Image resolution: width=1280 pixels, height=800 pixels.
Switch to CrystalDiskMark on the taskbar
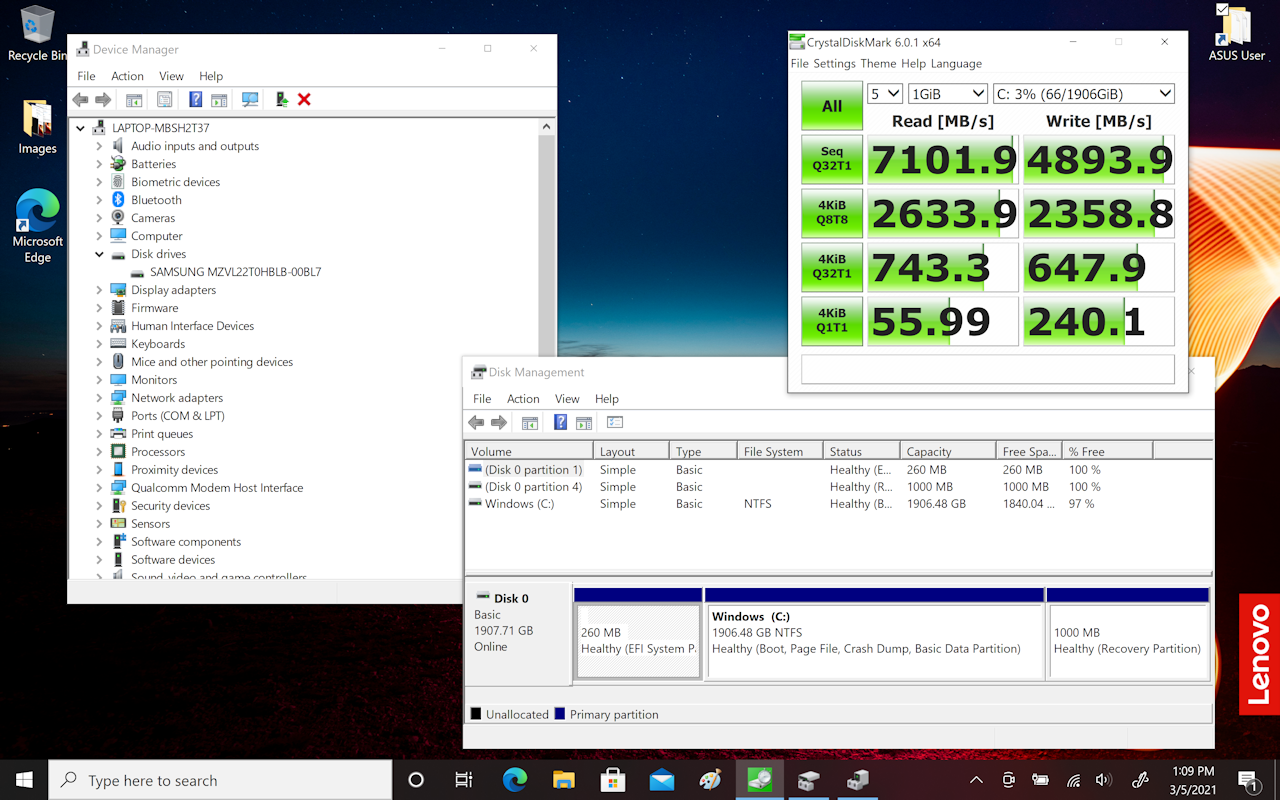[x=760, y=780]
